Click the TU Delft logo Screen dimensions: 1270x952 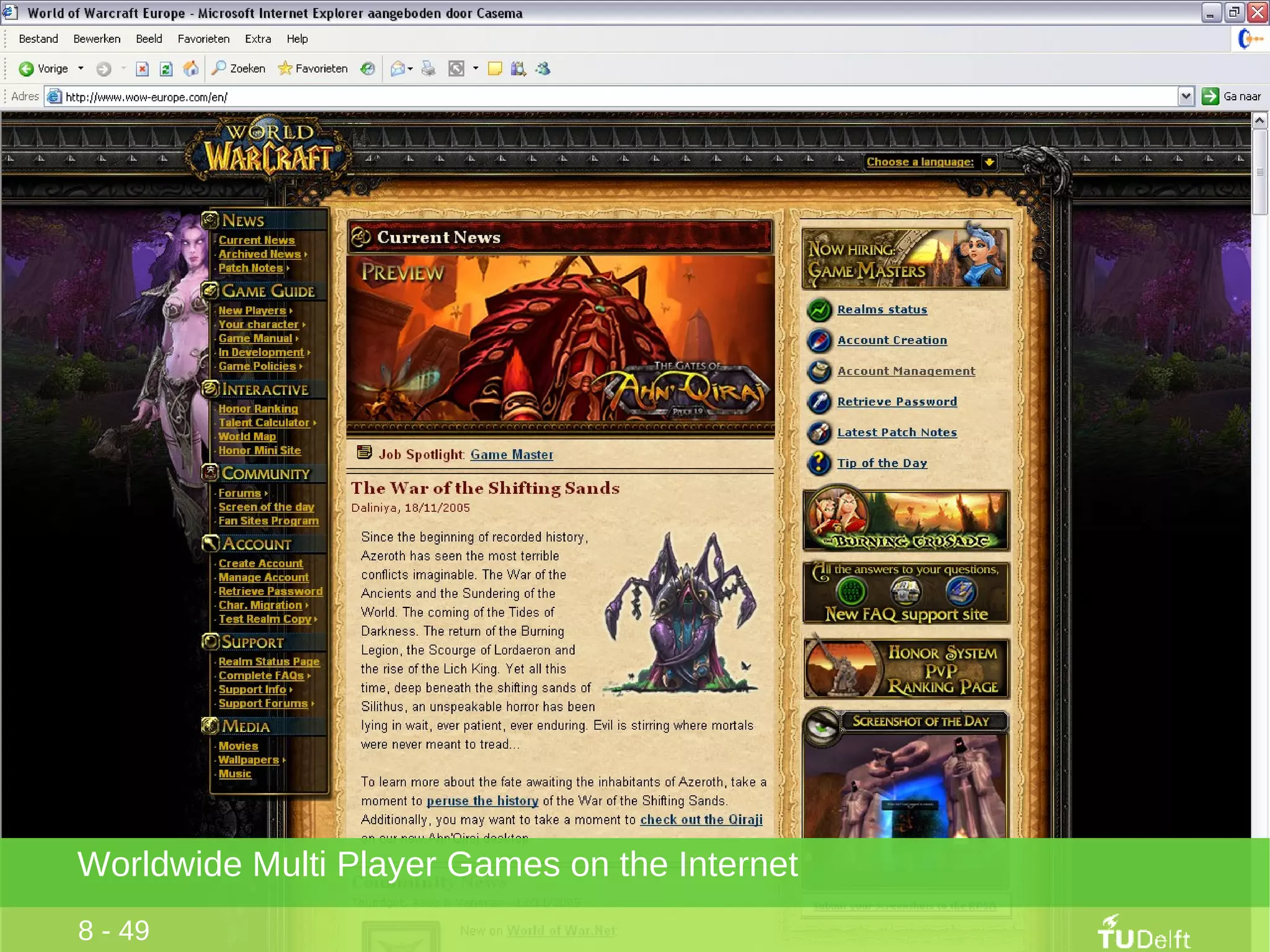(x=1143, y=932)
